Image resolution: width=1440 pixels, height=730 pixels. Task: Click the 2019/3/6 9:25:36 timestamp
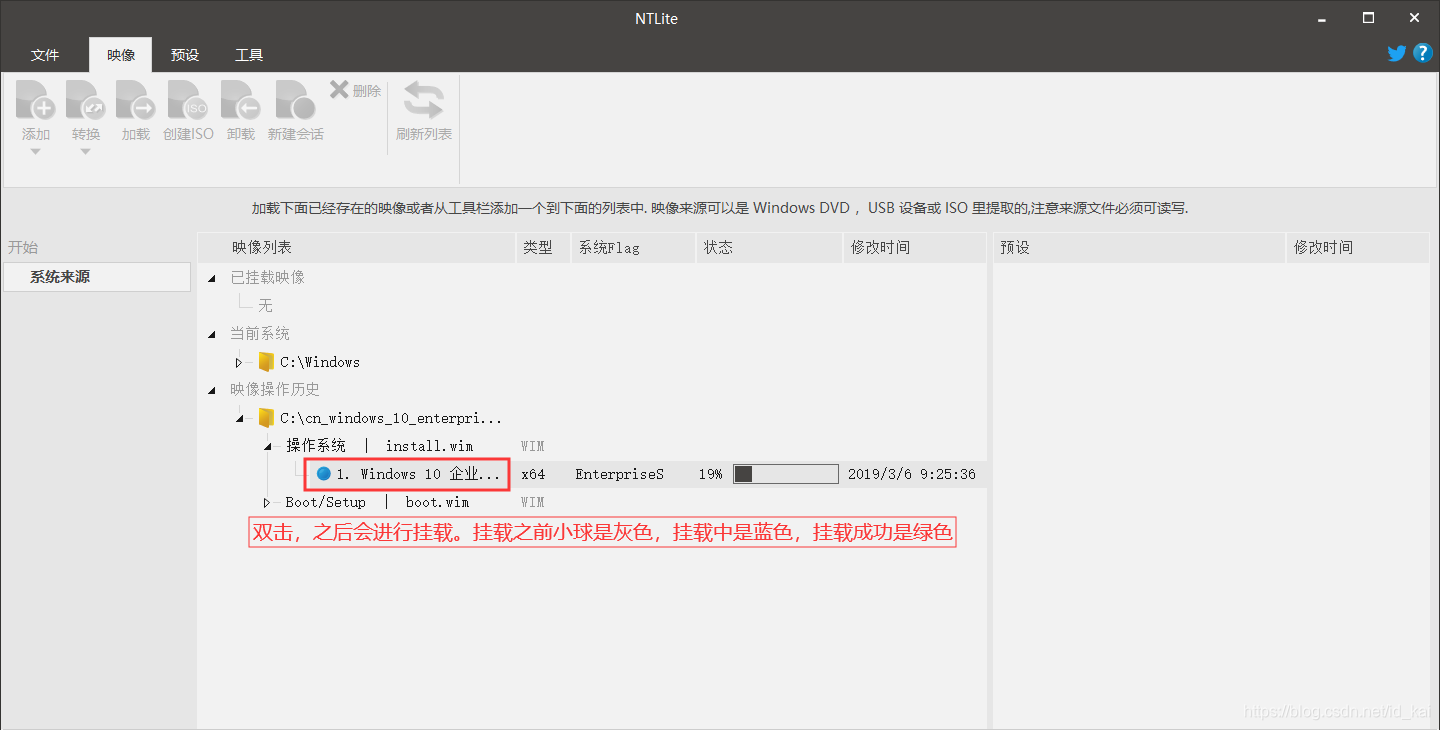click(x=911, y=474)
